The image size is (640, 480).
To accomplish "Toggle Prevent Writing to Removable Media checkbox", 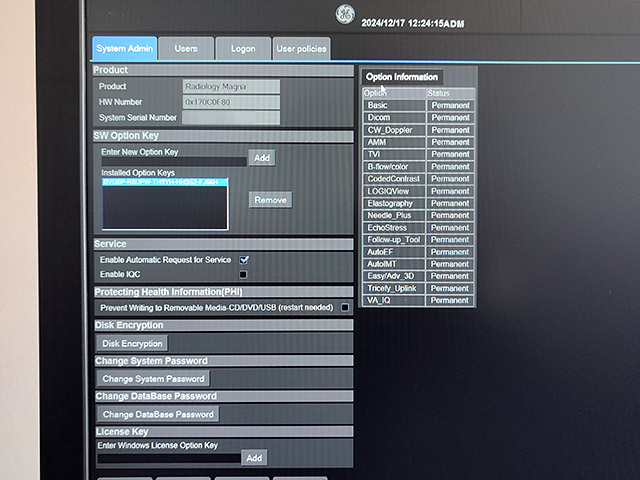I will 345,307.
